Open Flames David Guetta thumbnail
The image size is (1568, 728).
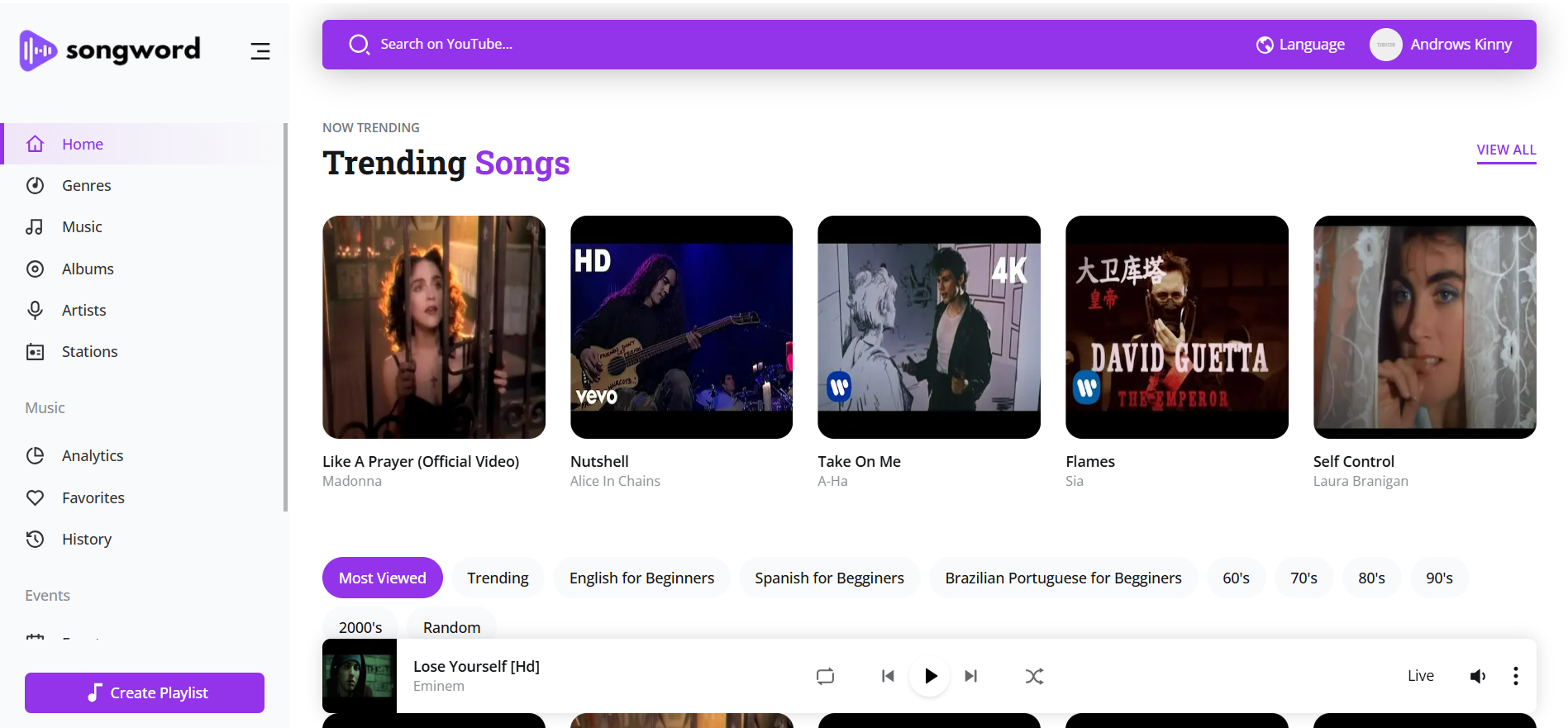click(x=1177, y=327)
